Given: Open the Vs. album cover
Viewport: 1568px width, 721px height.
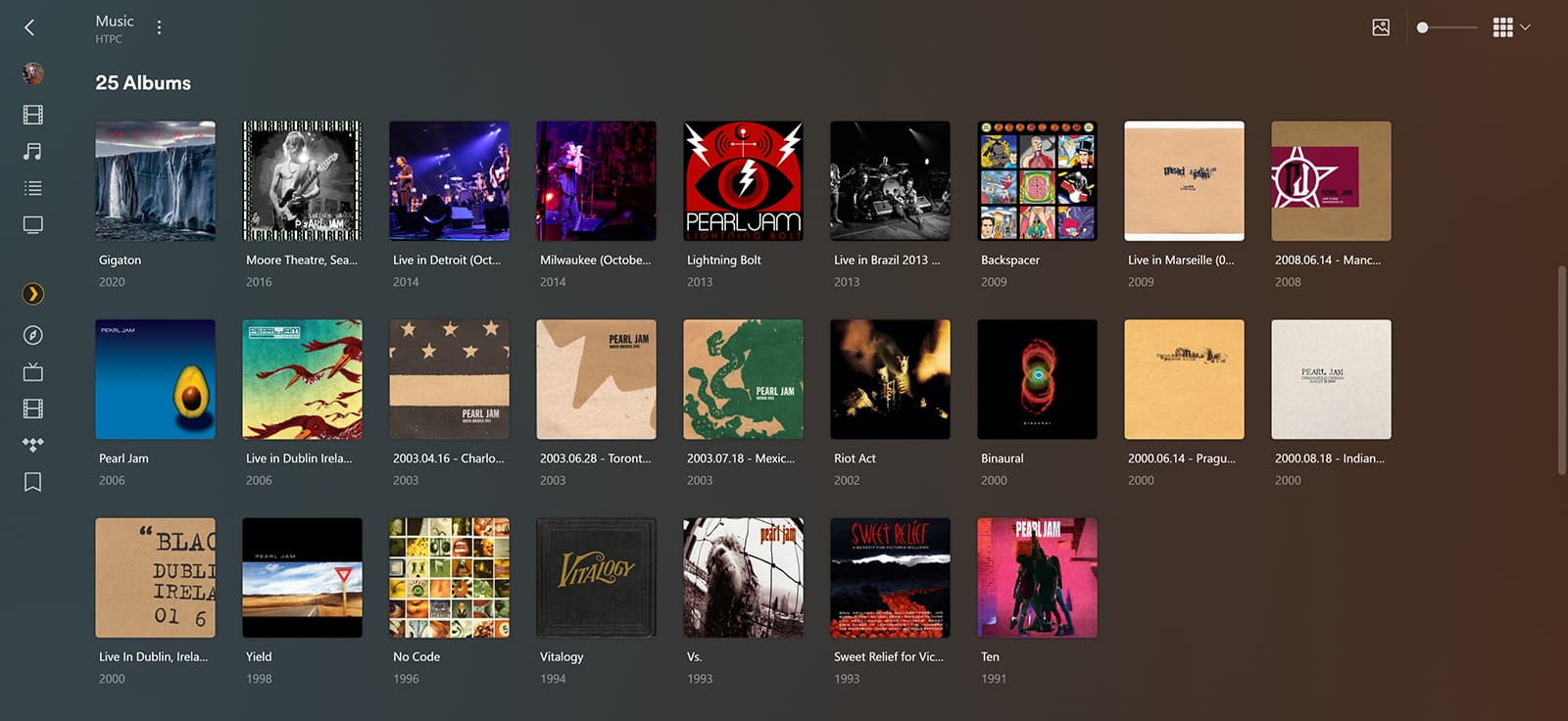Looking at the screenshot, I should tap(743, 578).
